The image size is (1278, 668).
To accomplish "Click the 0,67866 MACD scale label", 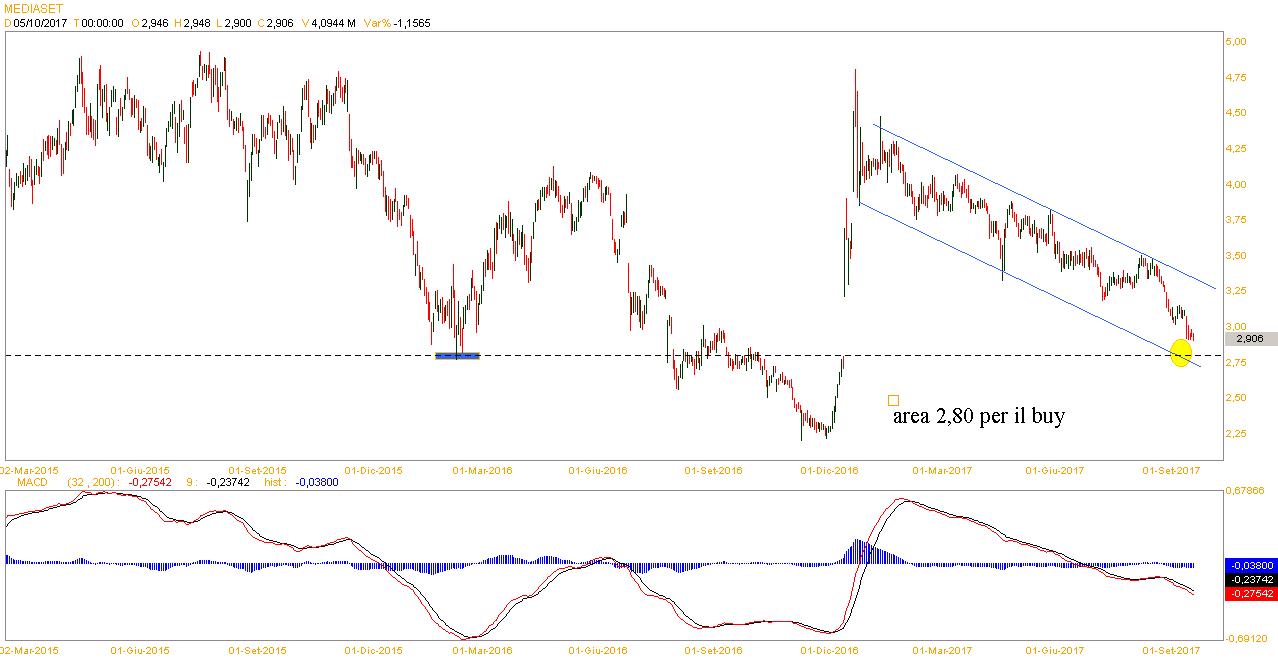I will 1246,491.
